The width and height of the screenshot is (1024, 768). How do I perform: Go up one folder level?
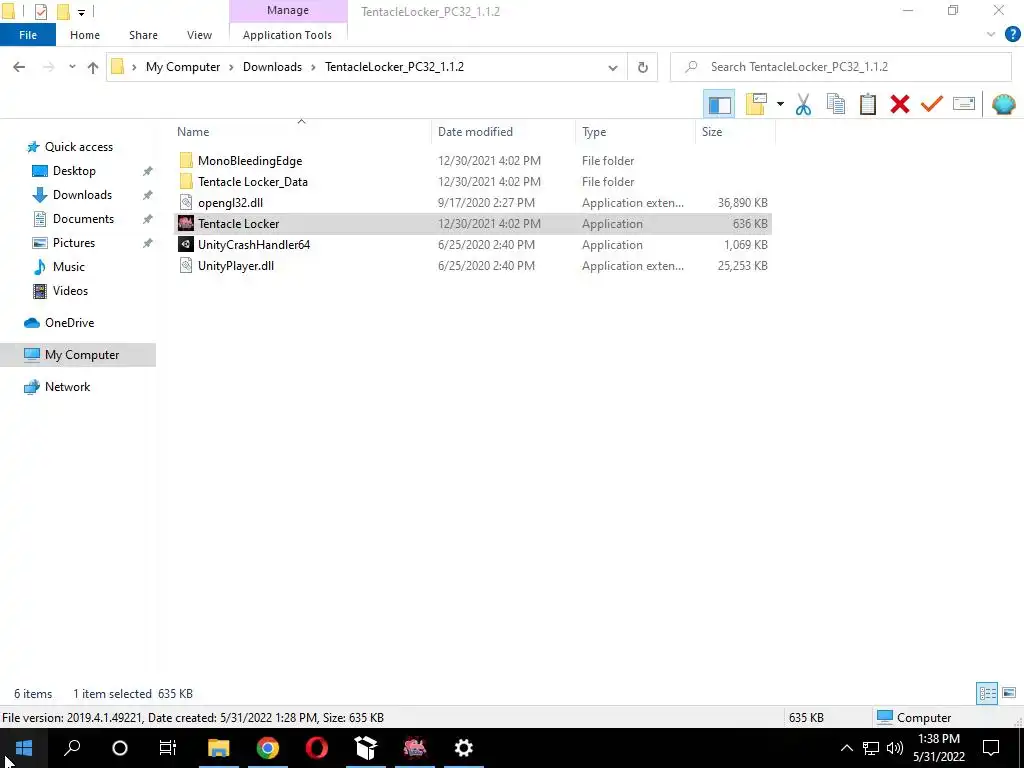click(93, 67)
